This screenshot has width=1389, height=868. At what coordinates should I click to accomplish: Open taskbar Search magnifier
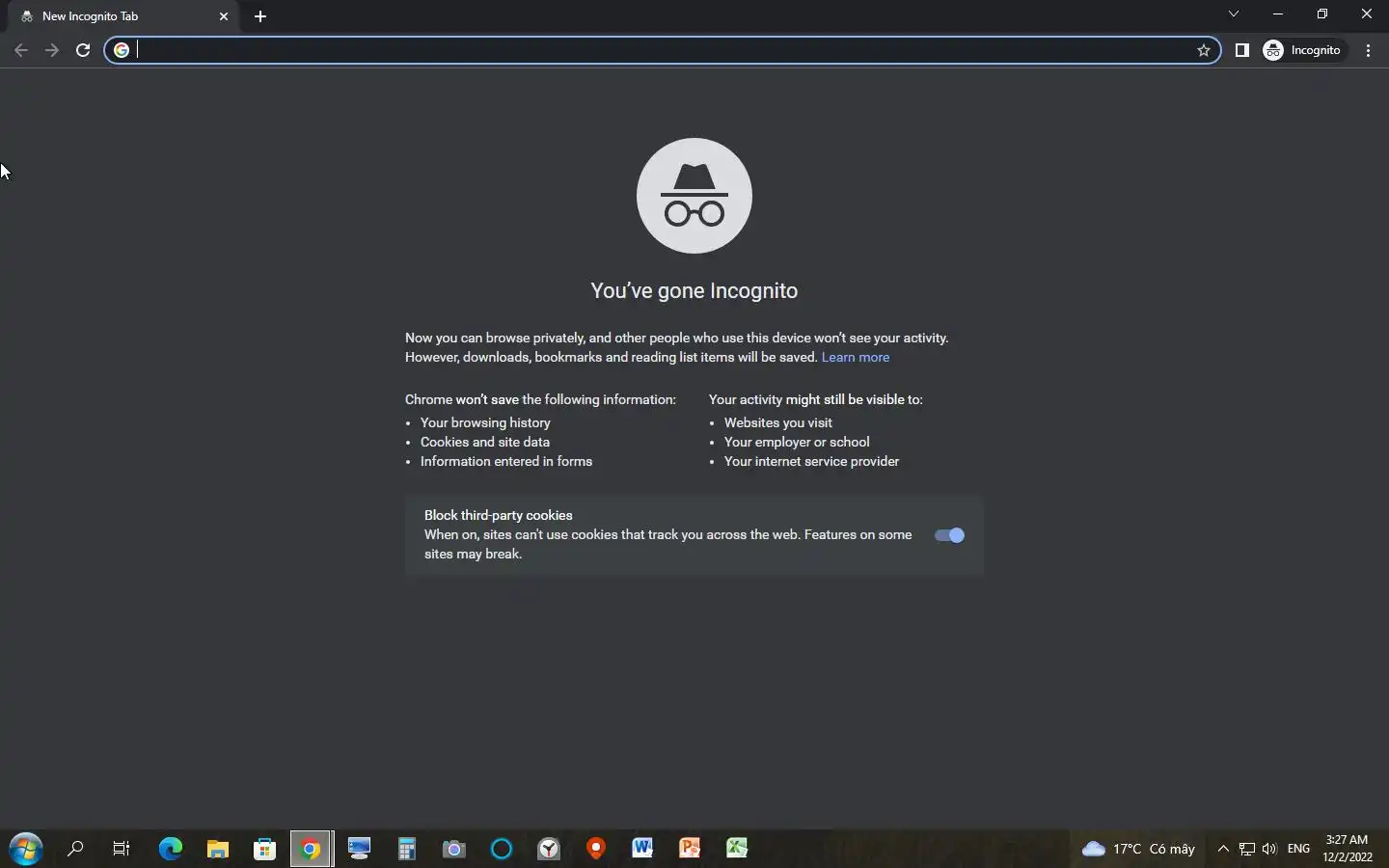[75, 849]
